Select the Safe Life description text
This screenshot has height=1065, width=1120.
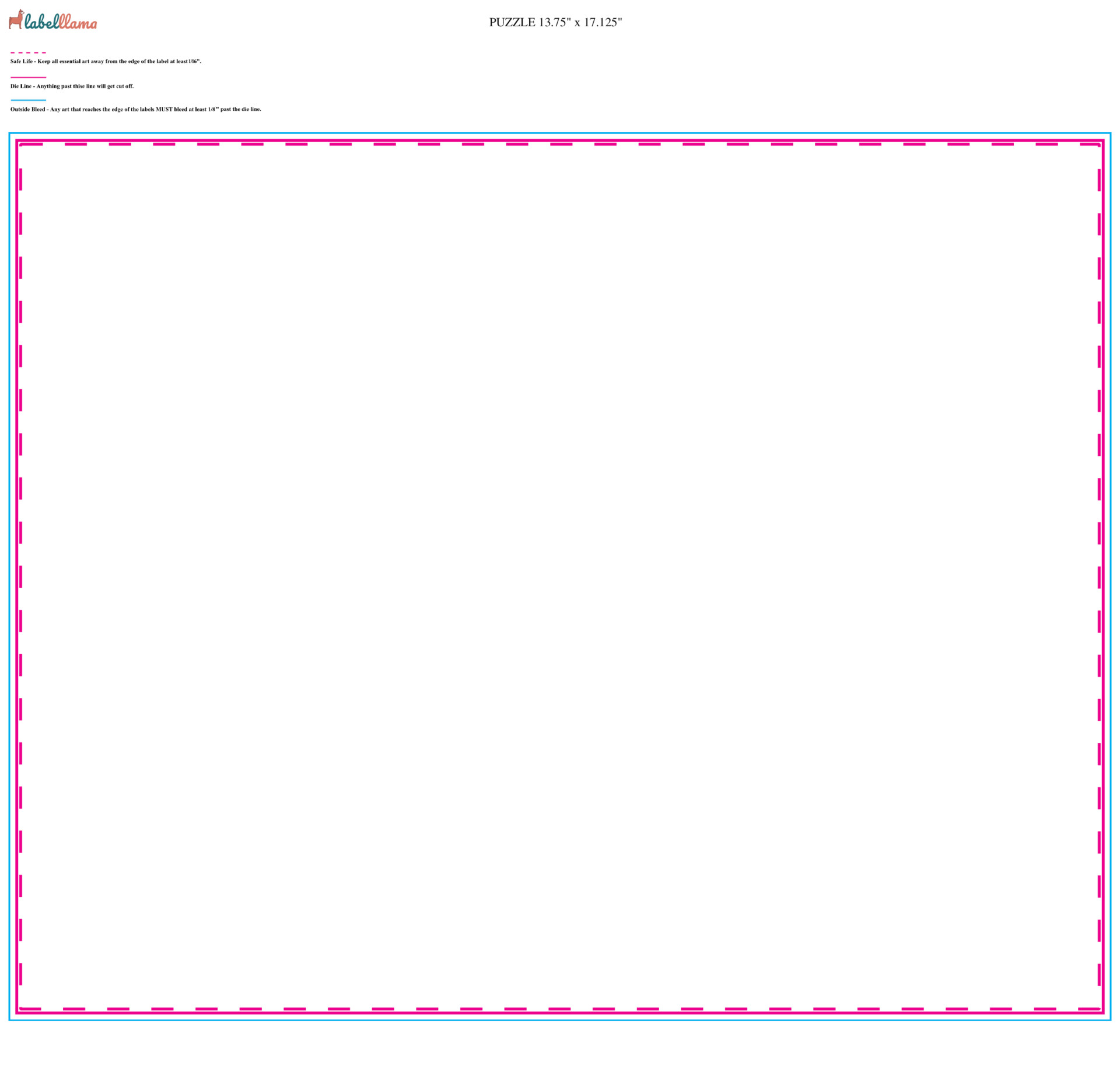click(x=106, y=61)
